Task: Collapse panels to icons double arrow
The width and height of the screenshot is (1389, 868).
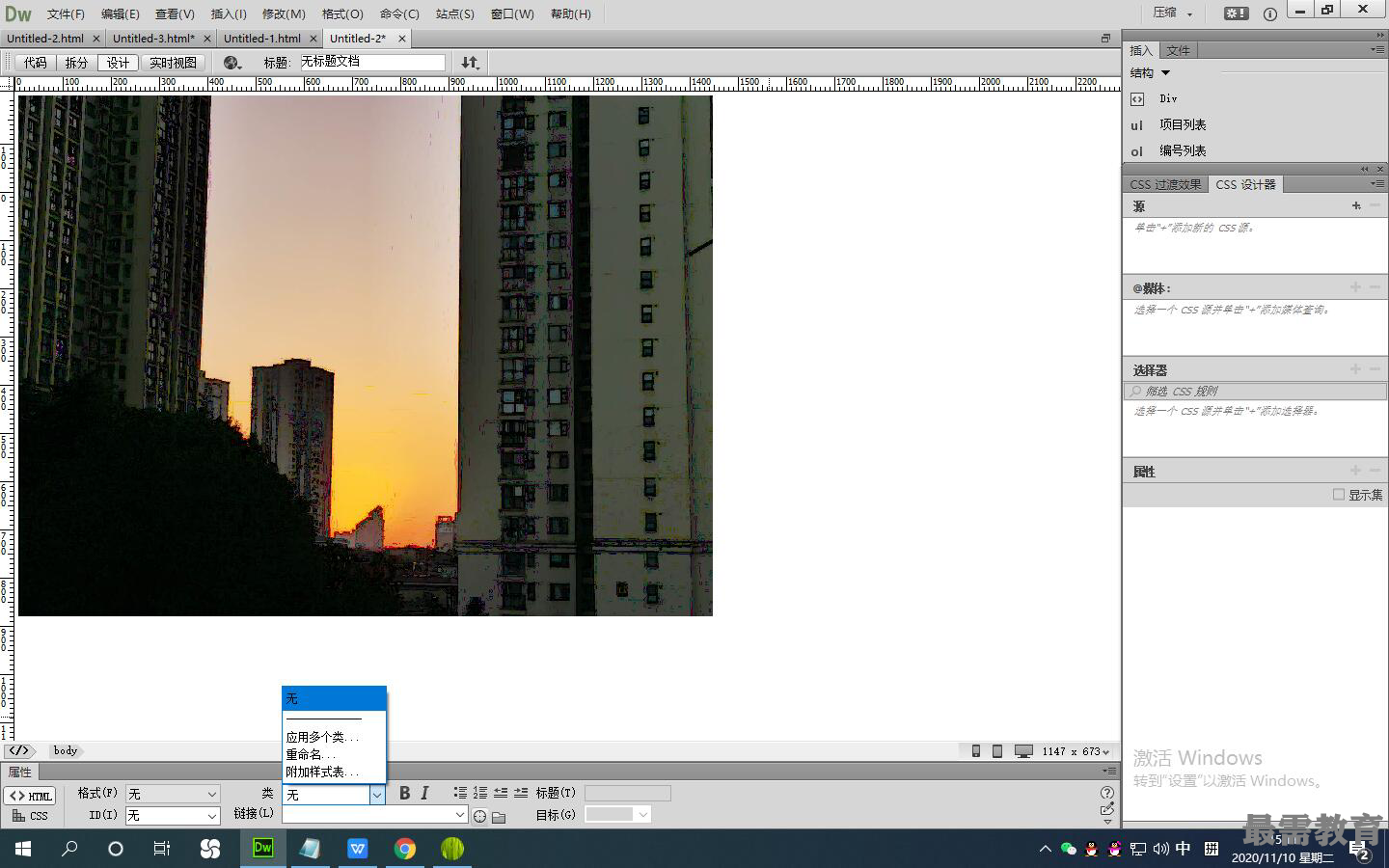Action: point(1380,35)
